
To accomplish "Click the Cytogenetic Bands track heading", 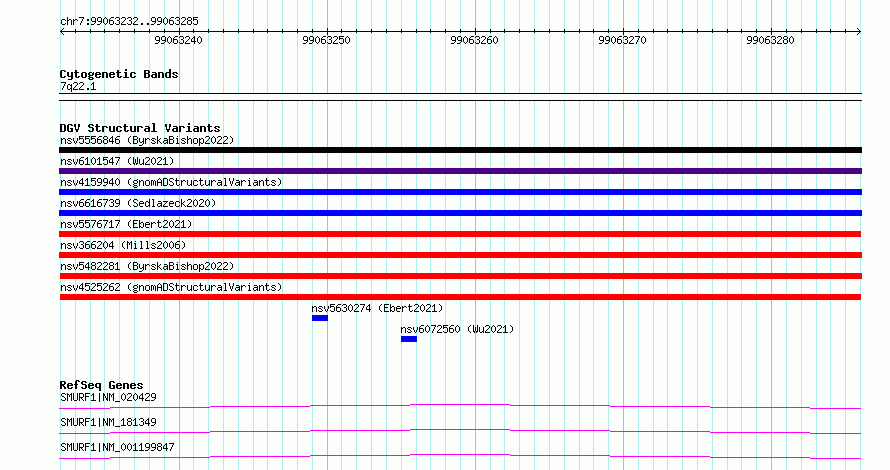I will pos(119,74).
